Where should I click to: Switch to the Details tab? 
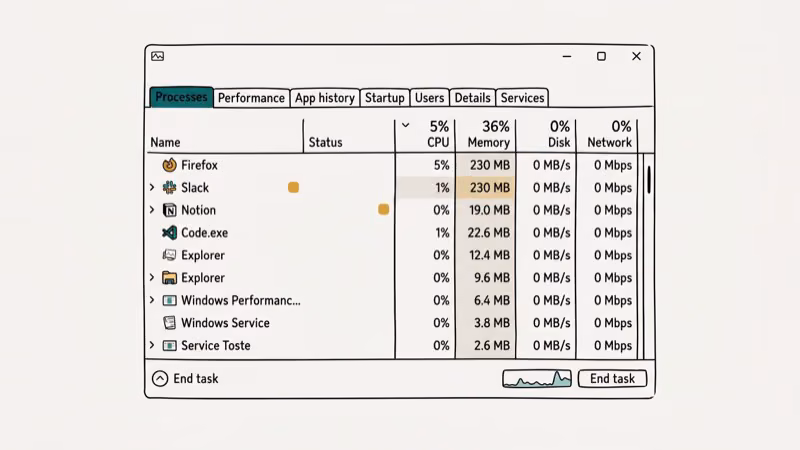[x=472, y=97]
